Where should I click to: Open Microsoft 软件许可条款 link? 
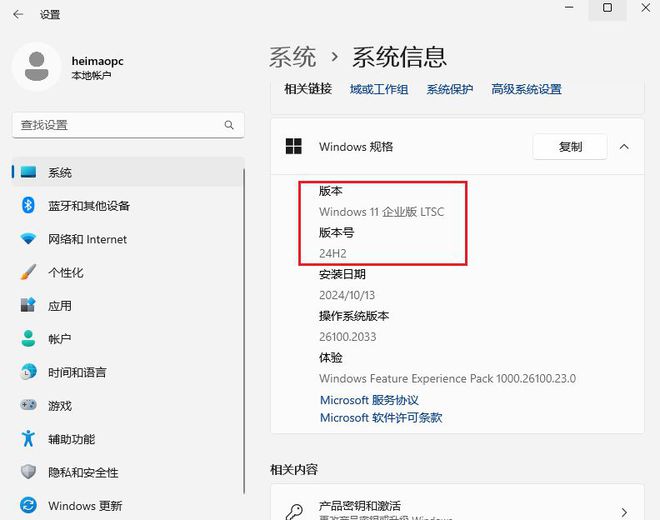click(x=381, y=417)
